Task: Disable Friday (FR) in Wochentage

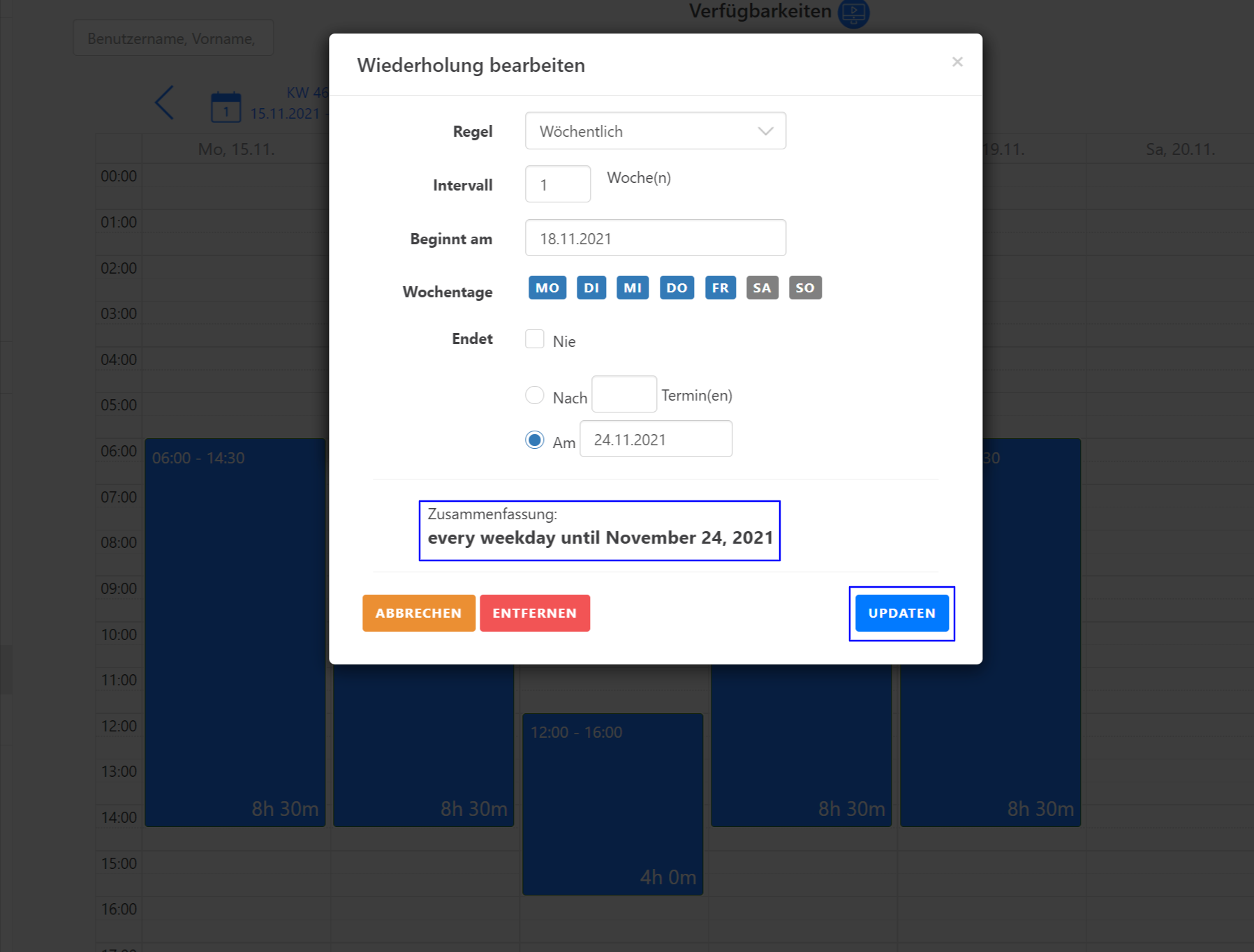Action: click(720, 288)
